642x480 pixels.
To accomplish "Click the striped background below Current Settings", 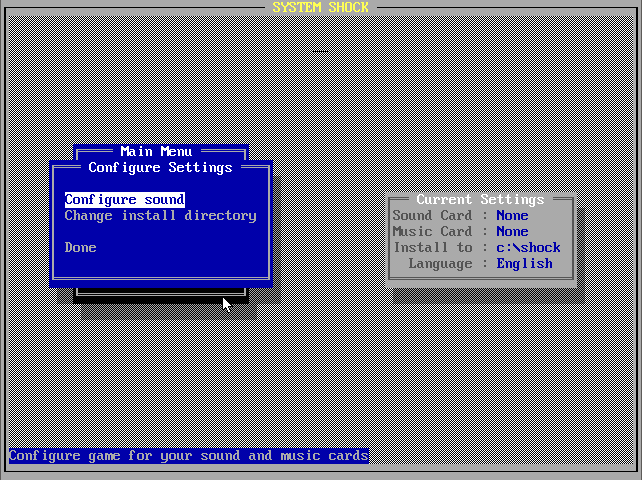I will (480, 360).
